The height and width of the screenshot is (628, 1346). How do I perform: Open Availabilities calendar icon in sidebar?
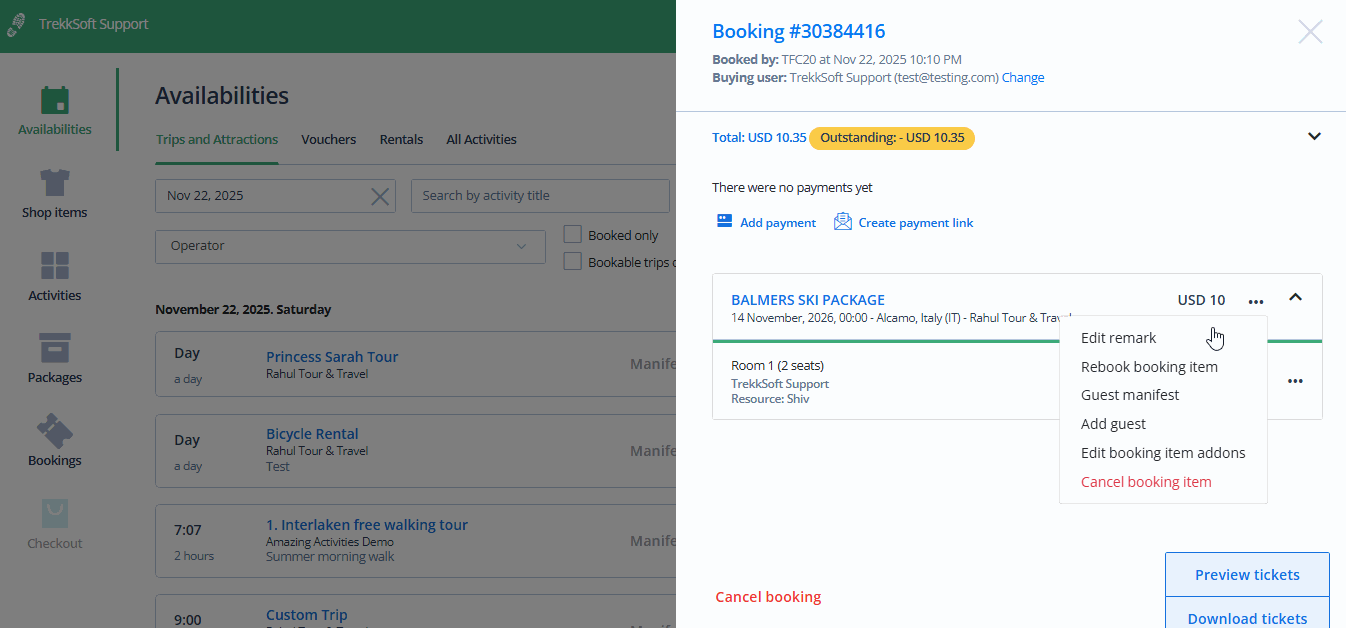tap(55, 101)
